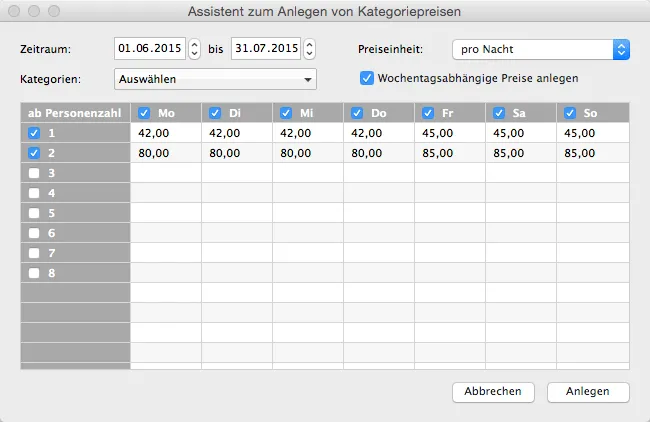Image resolution: width=650 pixels, height=422 pixels.
Task: Select Friday price 45,00 for 1 person
Action: (x=450, y=133)
